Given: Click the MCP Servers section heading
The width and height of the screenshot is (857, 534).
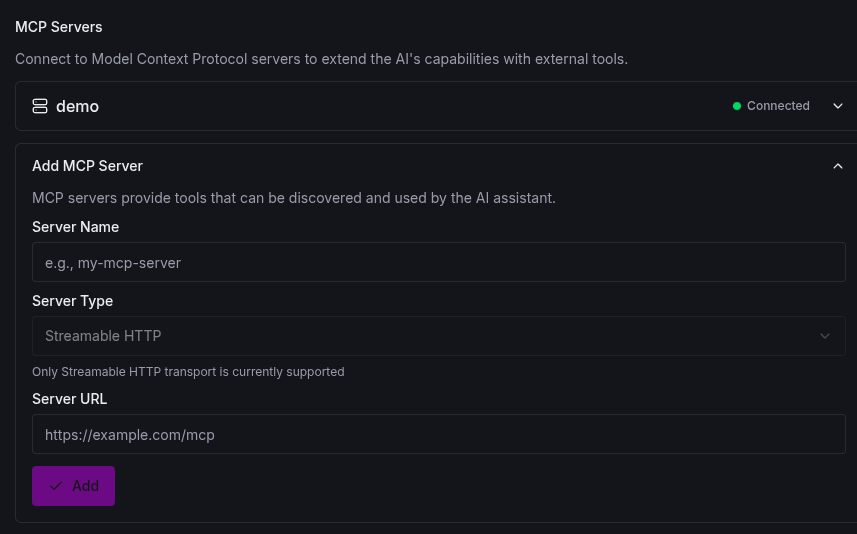Looking at the screenshot, I should (58, 27).
